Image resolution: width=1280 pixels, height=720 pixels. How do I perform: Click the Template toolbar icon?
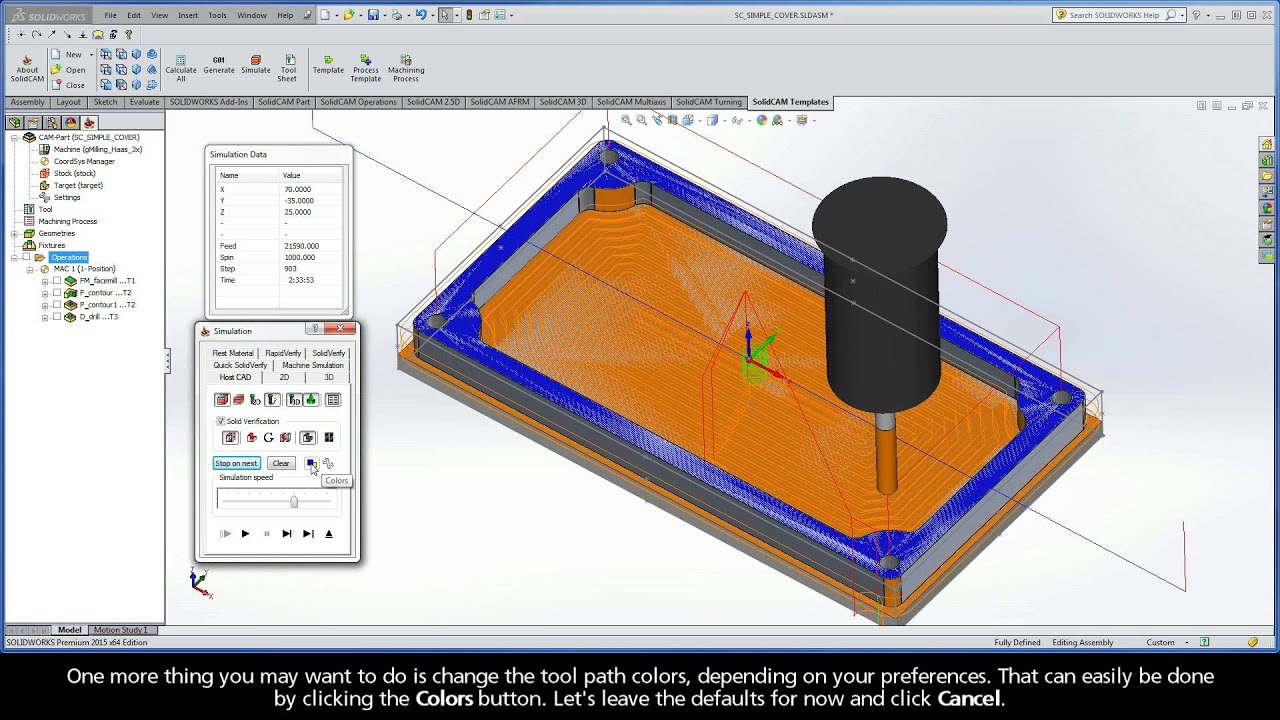coord(328,65)
